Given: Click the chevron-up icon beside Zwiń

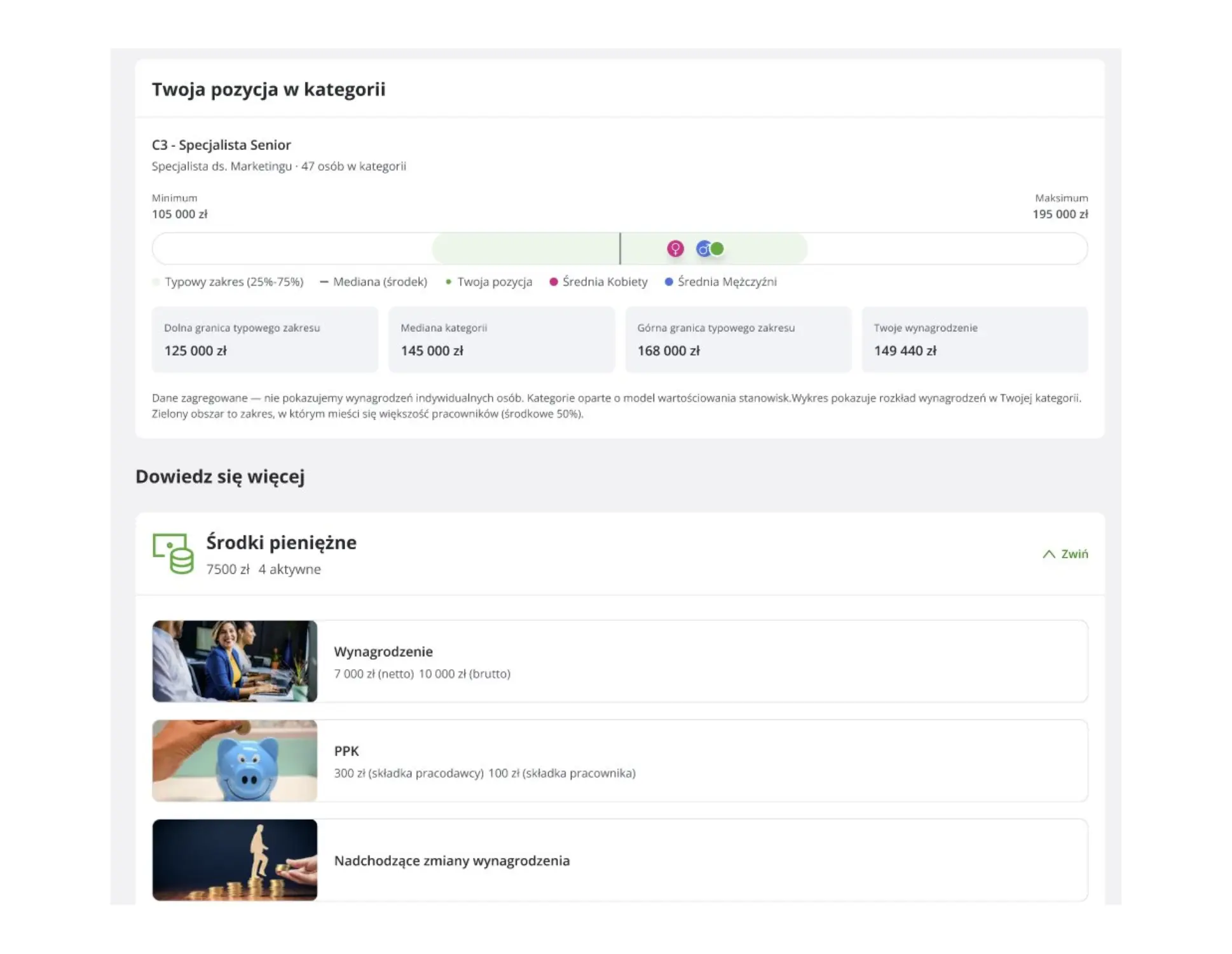Looking at the screenshot, I should point(1049,554).
